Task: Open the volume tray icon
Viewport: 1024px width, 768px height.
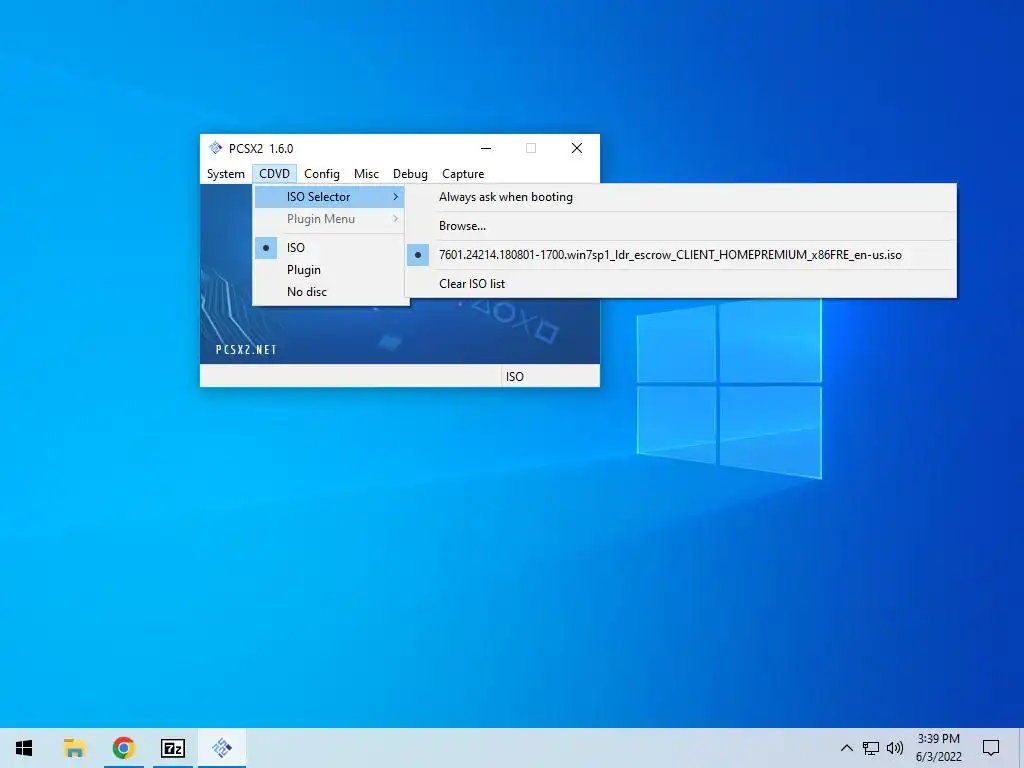Action: point(895,748)
